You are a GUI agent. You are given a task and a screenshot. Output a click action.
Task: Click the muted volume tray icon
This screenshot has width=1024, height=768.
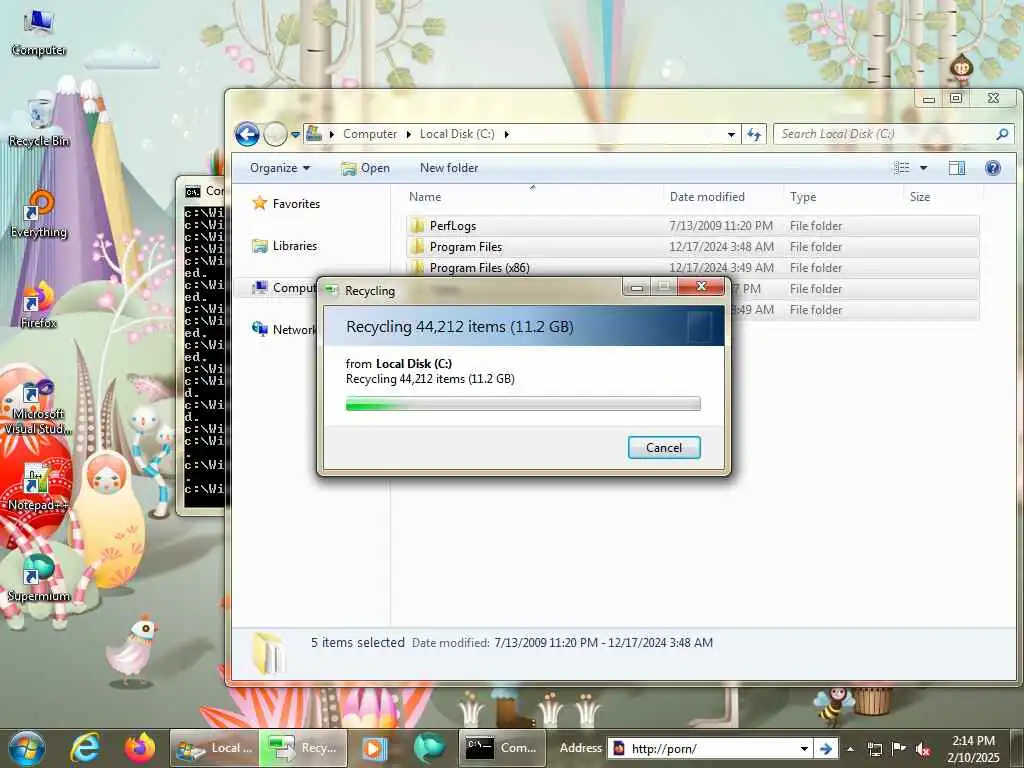(x=923, y=749)
